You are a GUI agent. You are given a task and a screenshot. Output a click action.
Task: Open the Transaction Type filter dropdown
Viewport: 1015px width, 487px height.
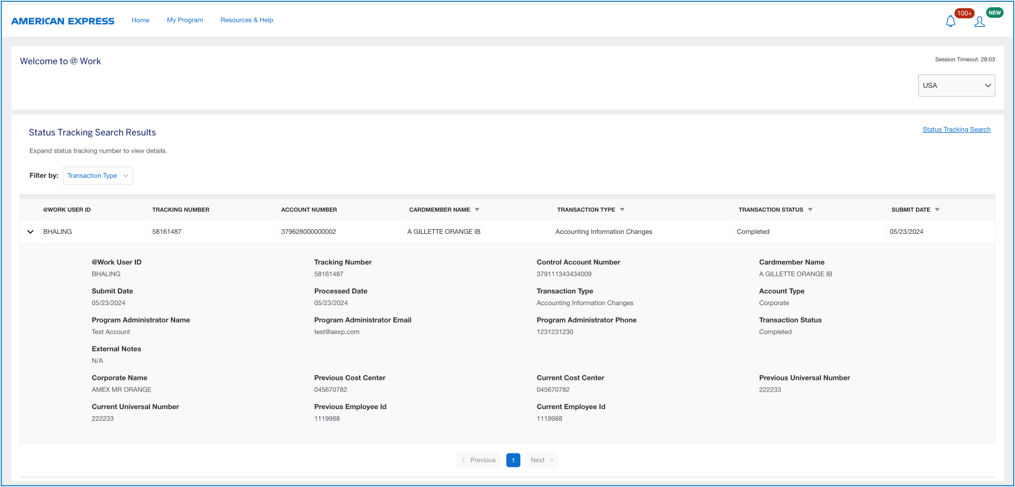97,176
